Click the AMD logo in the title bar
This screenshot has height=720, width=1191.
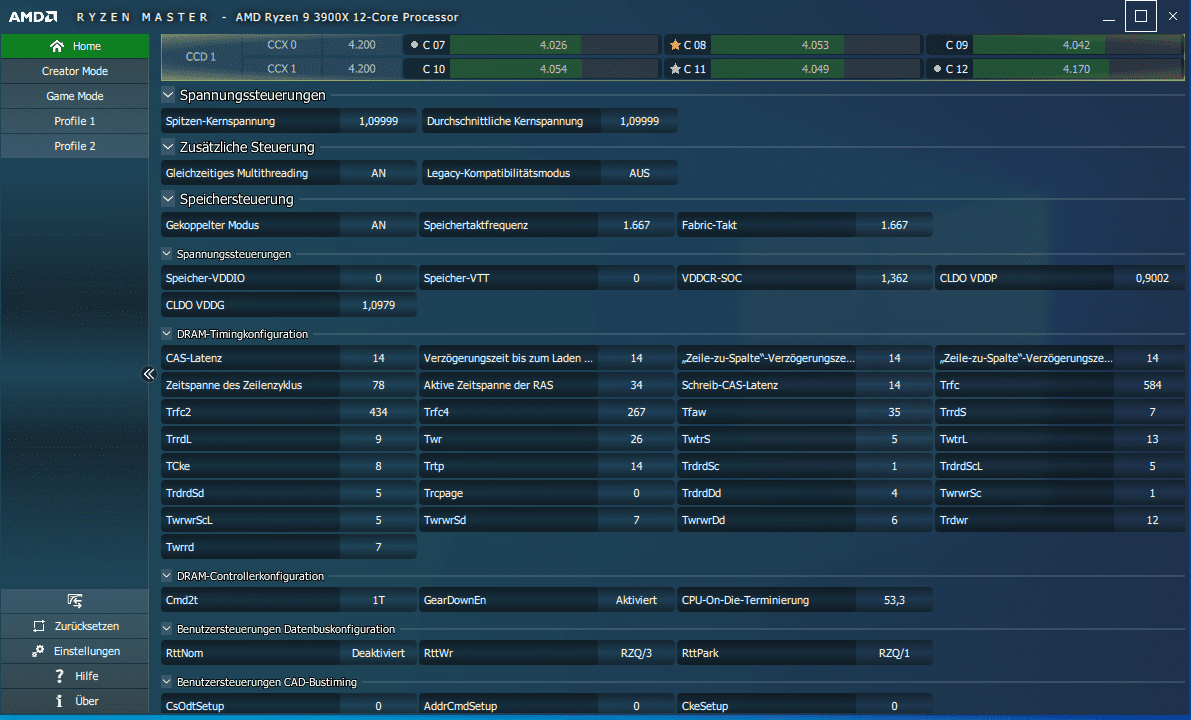(33, 16)
